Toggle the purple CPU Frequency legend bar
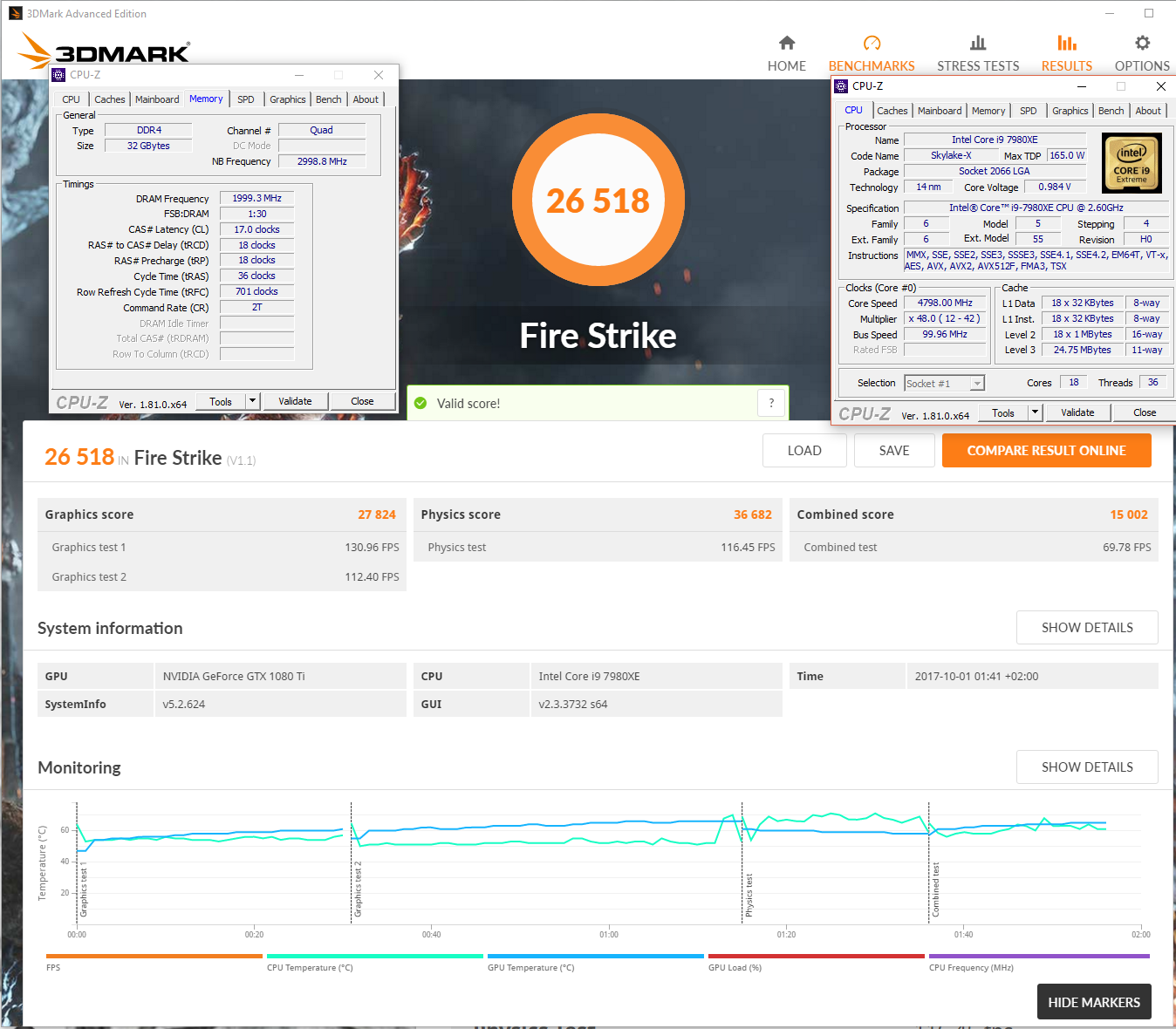 click(x=1039, y=957)
